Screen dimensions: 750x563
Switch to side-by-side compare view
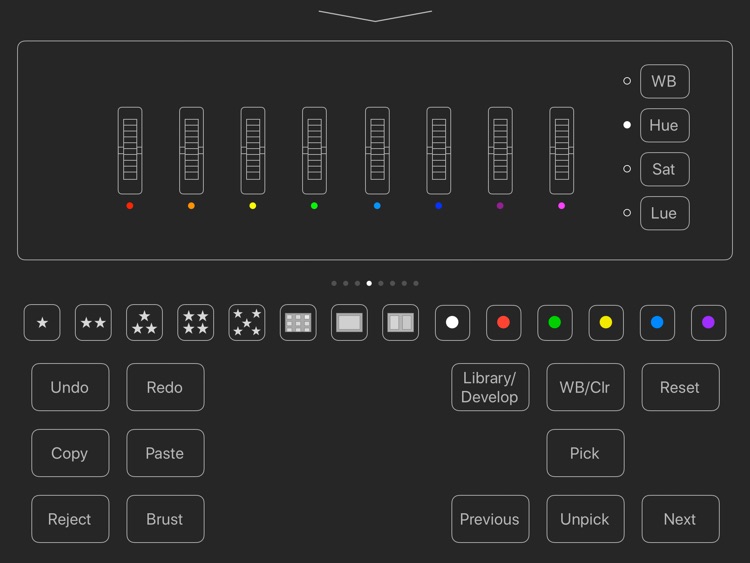(400, 322)
